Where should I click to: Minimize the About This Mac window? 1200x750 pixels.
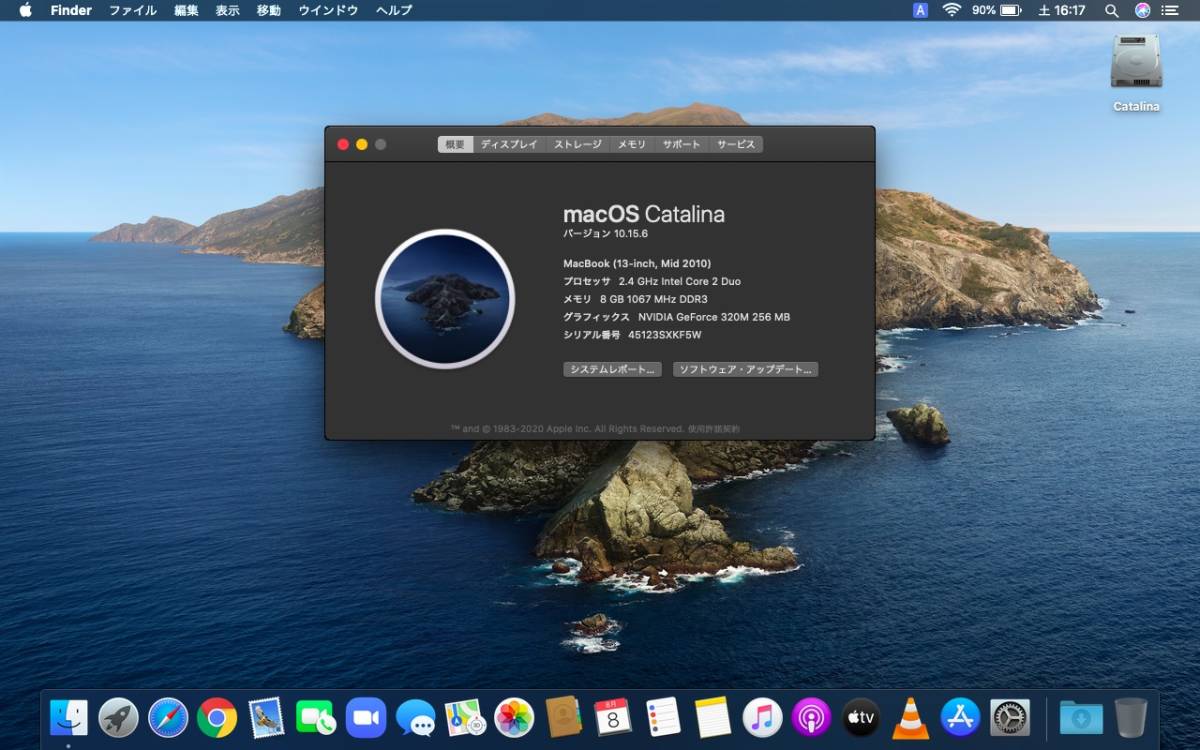pos(362,144)
